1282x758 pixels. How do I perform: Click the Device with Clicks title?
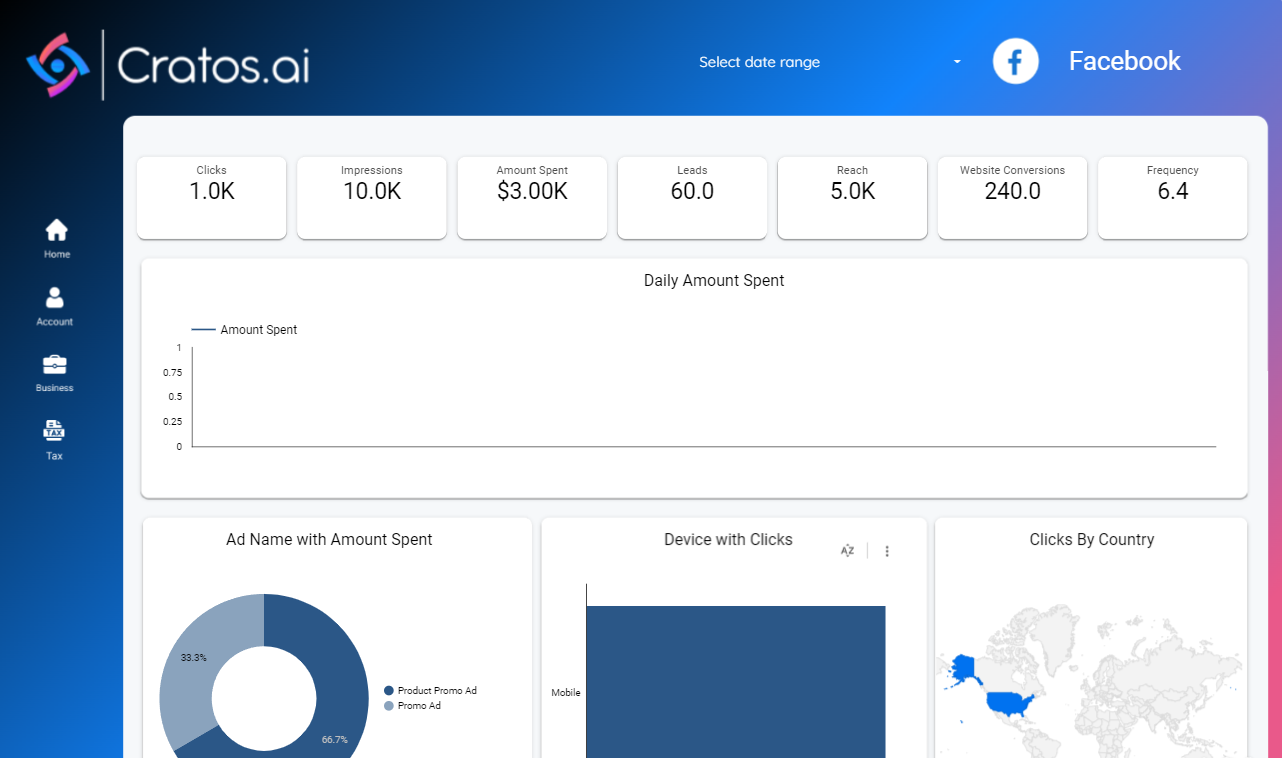(x=728, y=540)
